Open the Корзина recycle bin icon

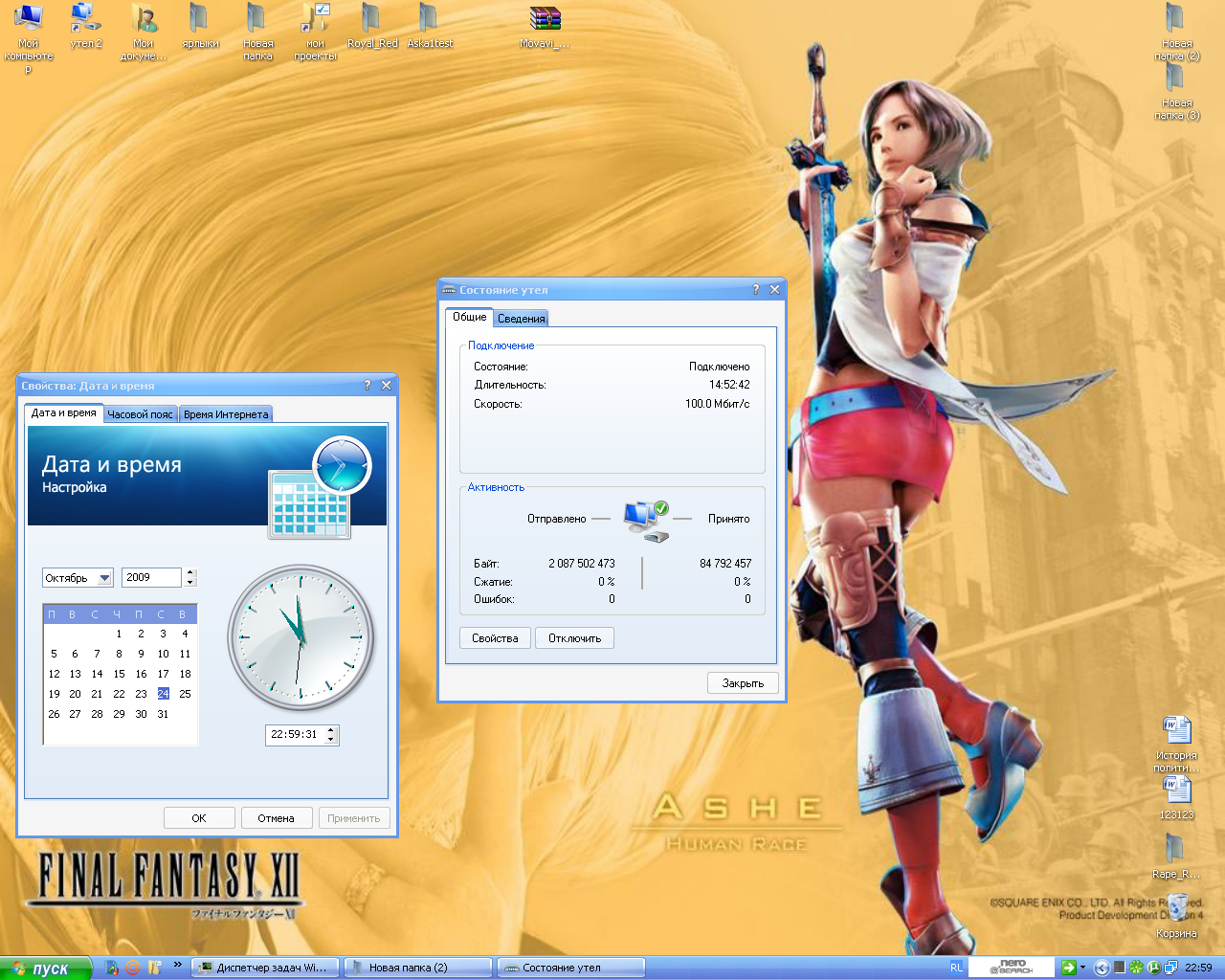[x=1177, y=908]
